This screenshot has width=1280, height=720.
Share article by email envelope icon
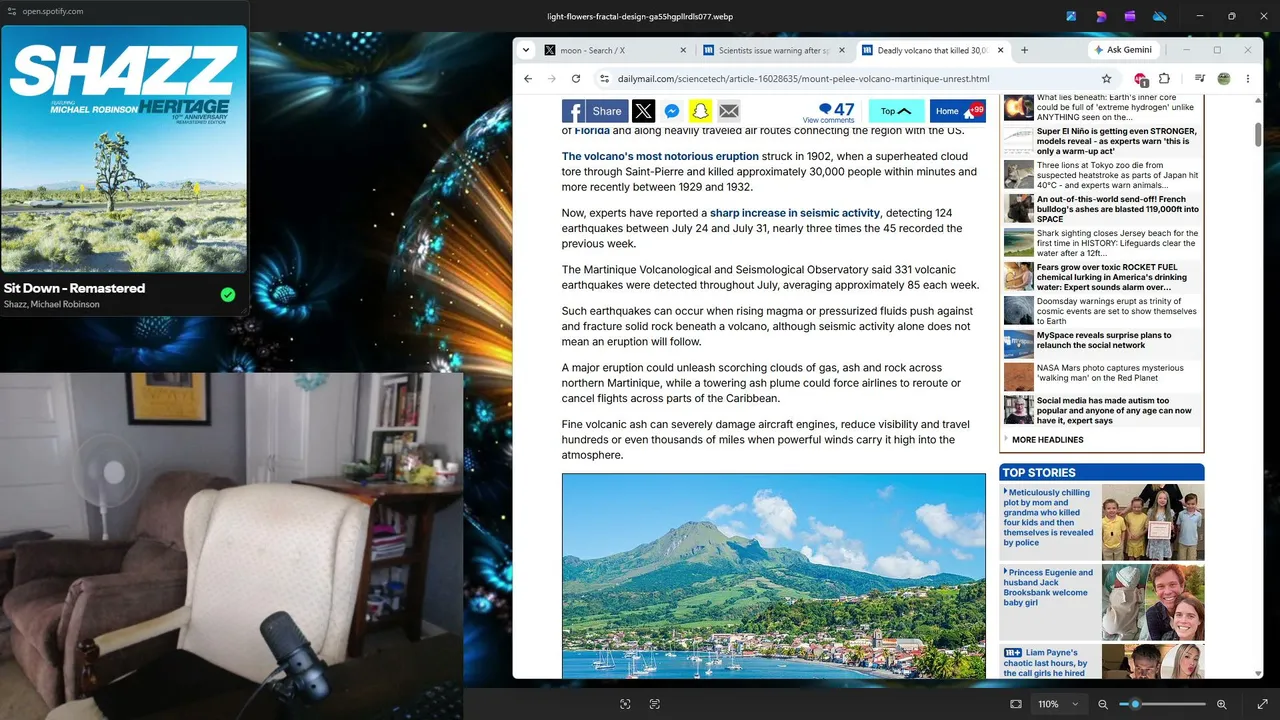click(729, 111)
